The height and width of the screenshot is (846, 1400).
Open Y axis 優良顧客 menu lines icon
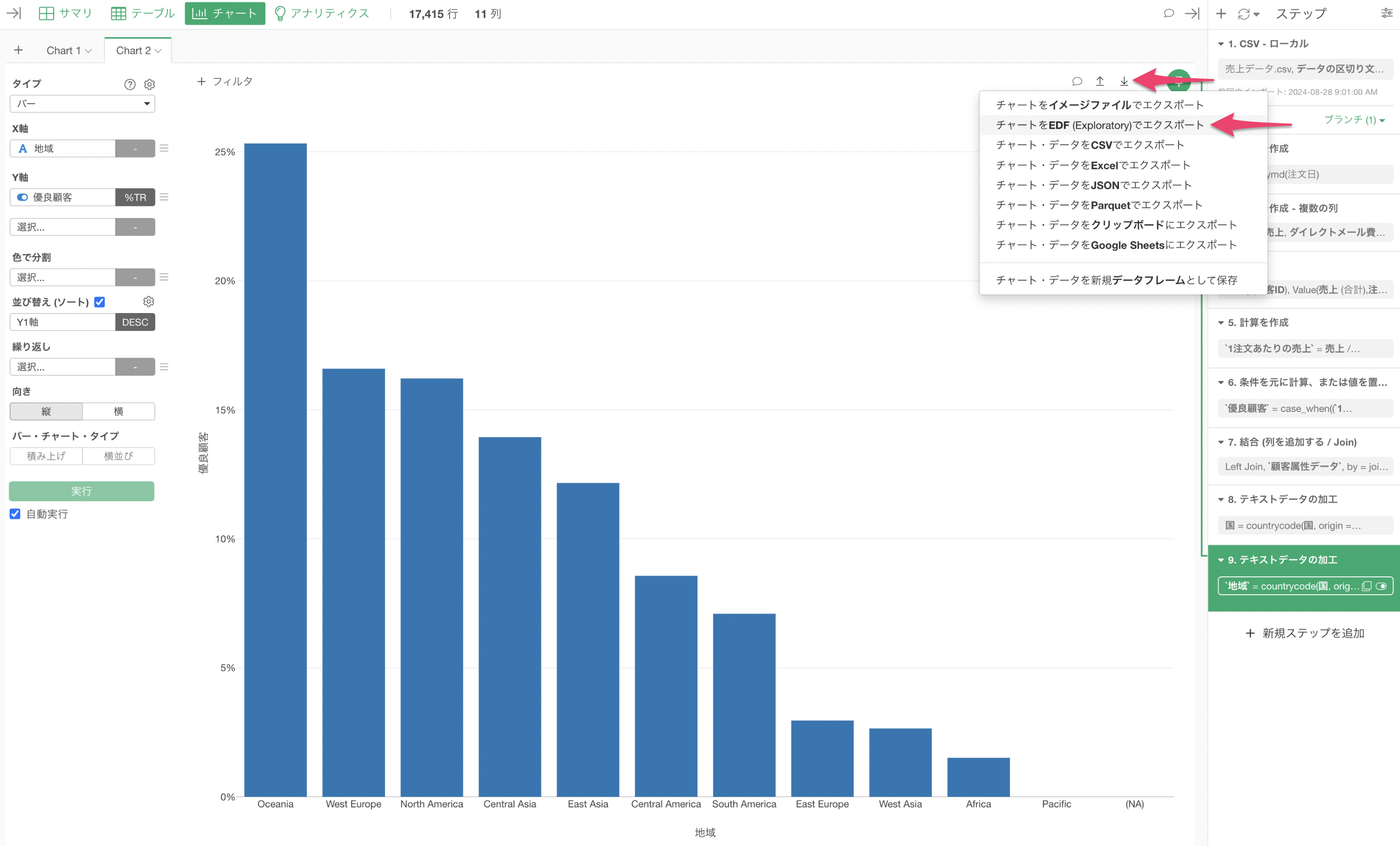click(x=164, y=197)
